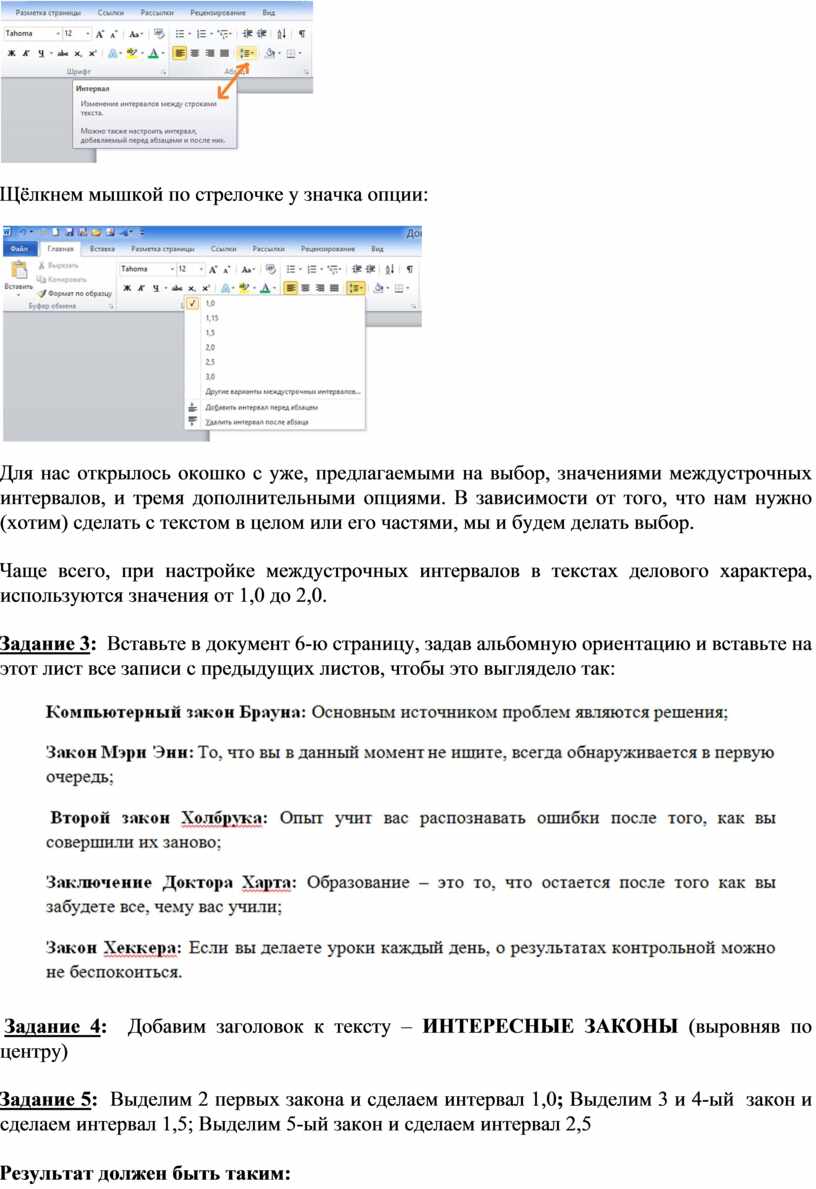
Task: Click text effects icon in tooltip screenshot
Action: point(114,53)
